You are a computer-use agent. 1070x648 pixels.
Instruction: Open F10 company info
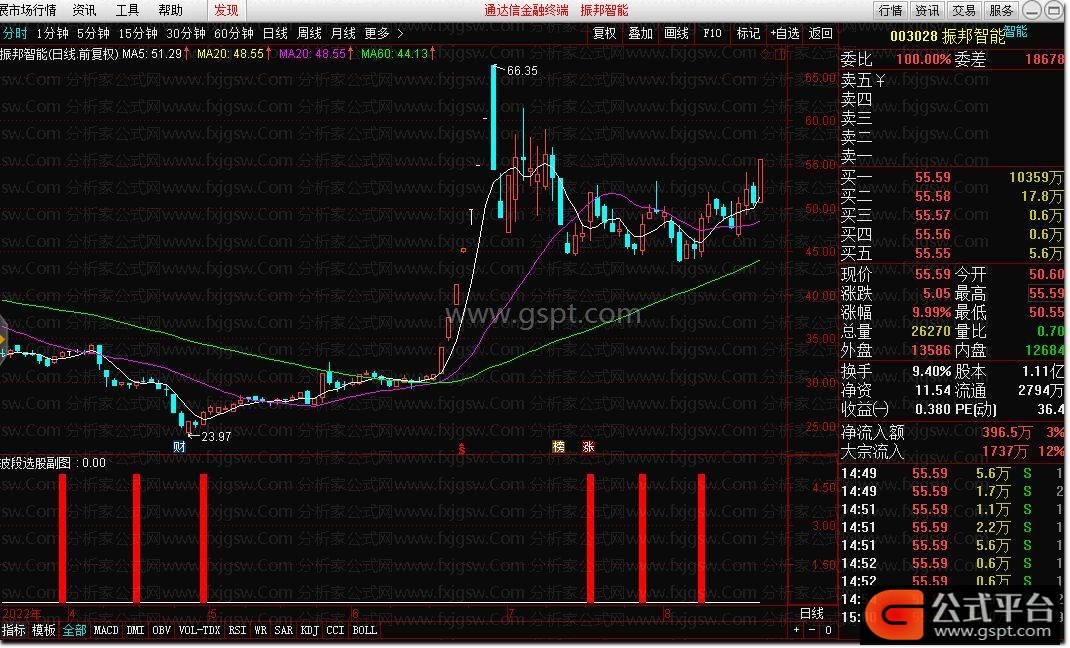click(x=712, y=33)
